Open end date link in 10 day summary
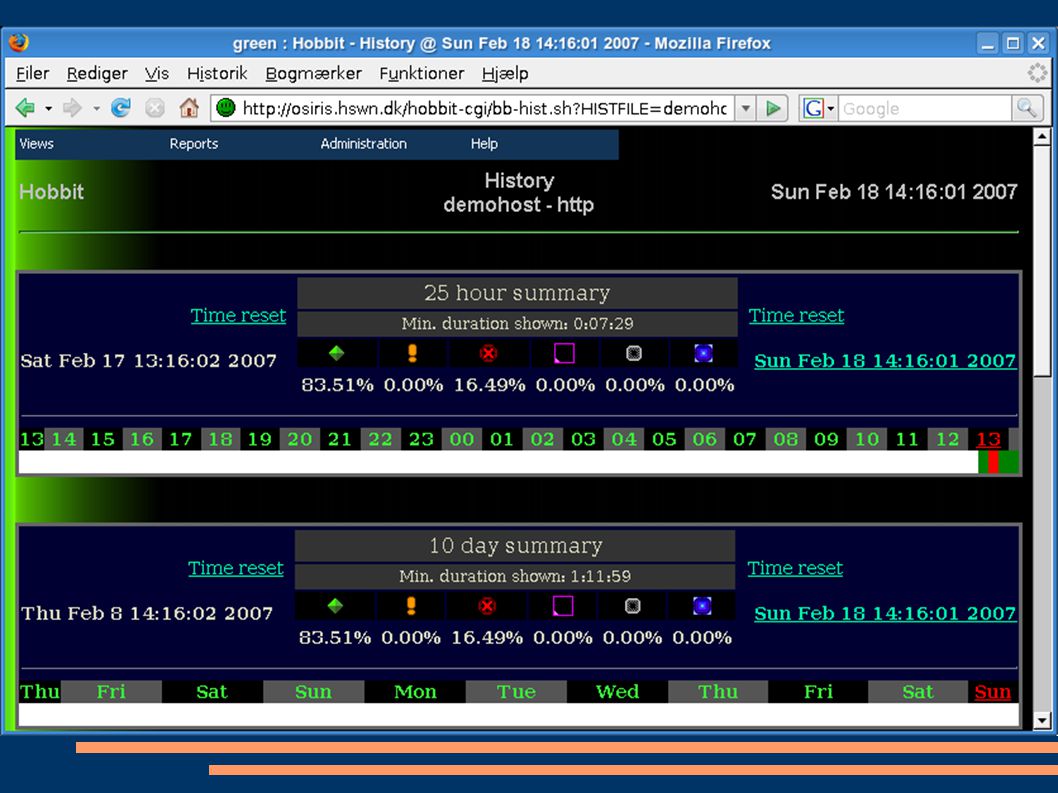 coord(885,613)
